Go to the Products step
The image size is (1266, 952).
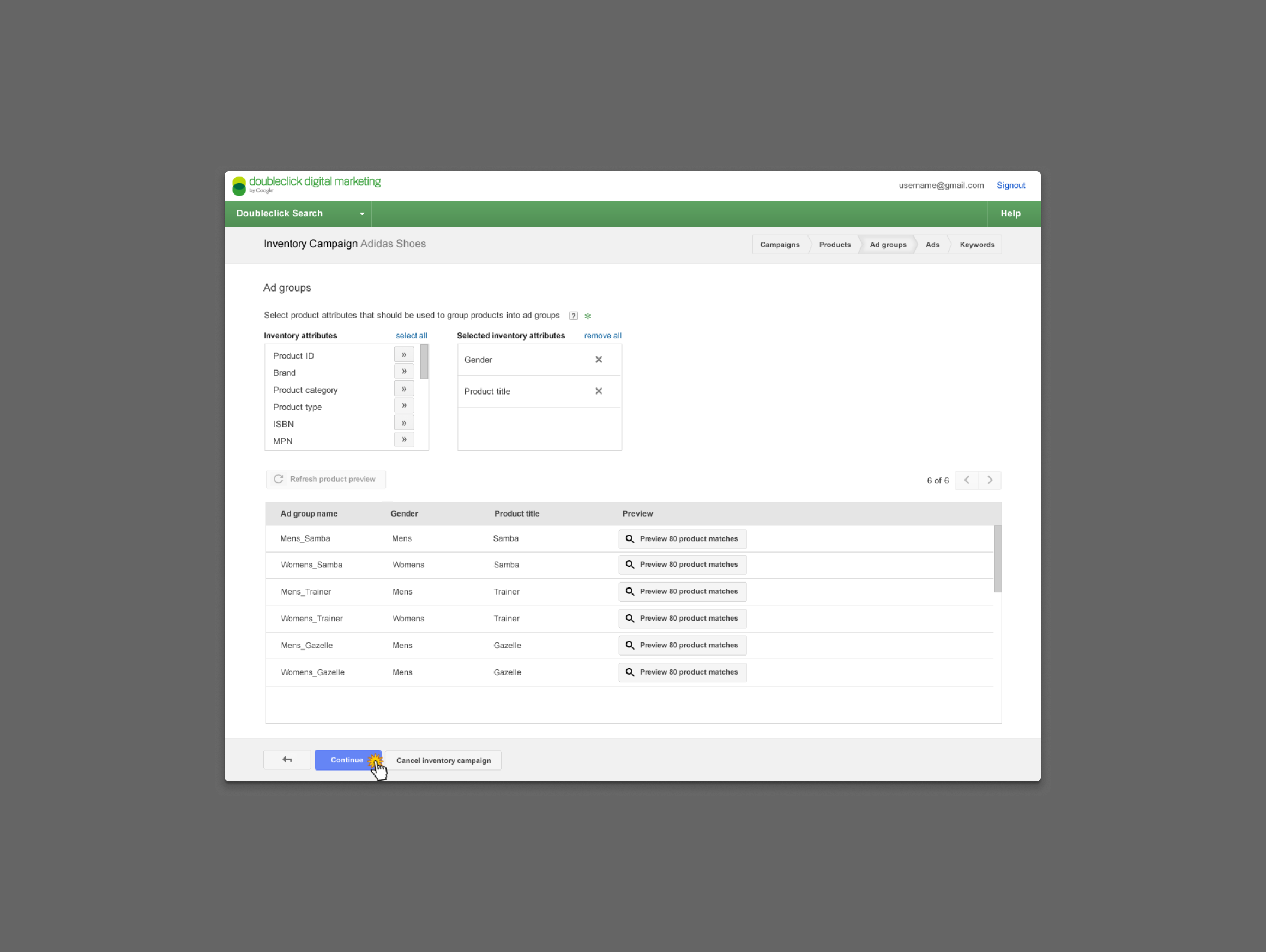tap(835, 245)
